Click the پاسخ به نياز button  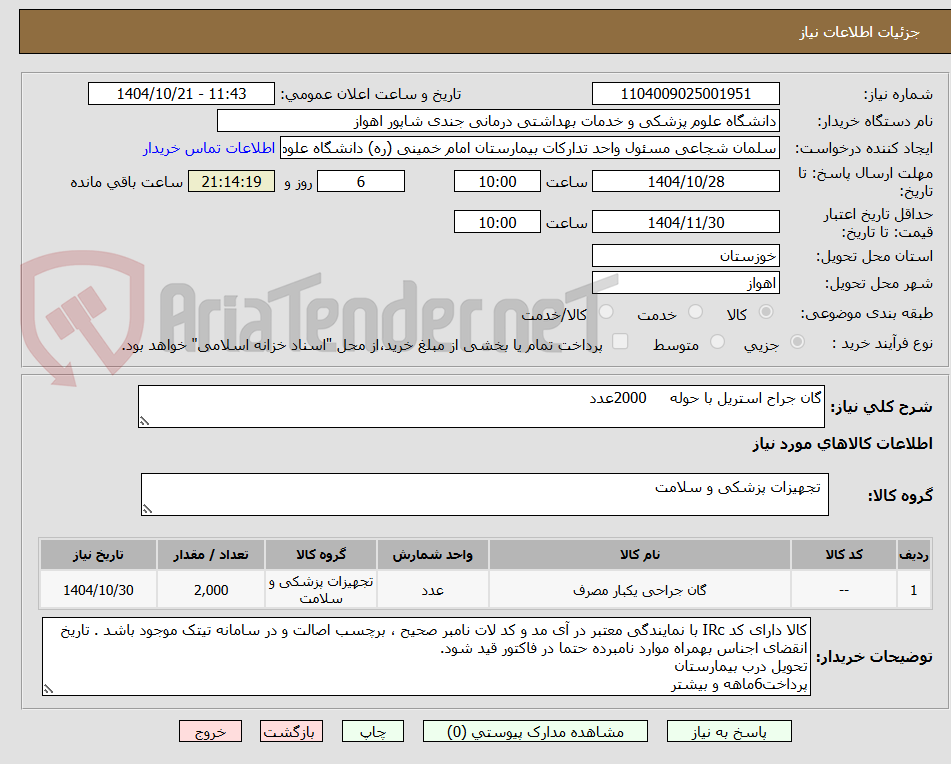tap(729, 731)
